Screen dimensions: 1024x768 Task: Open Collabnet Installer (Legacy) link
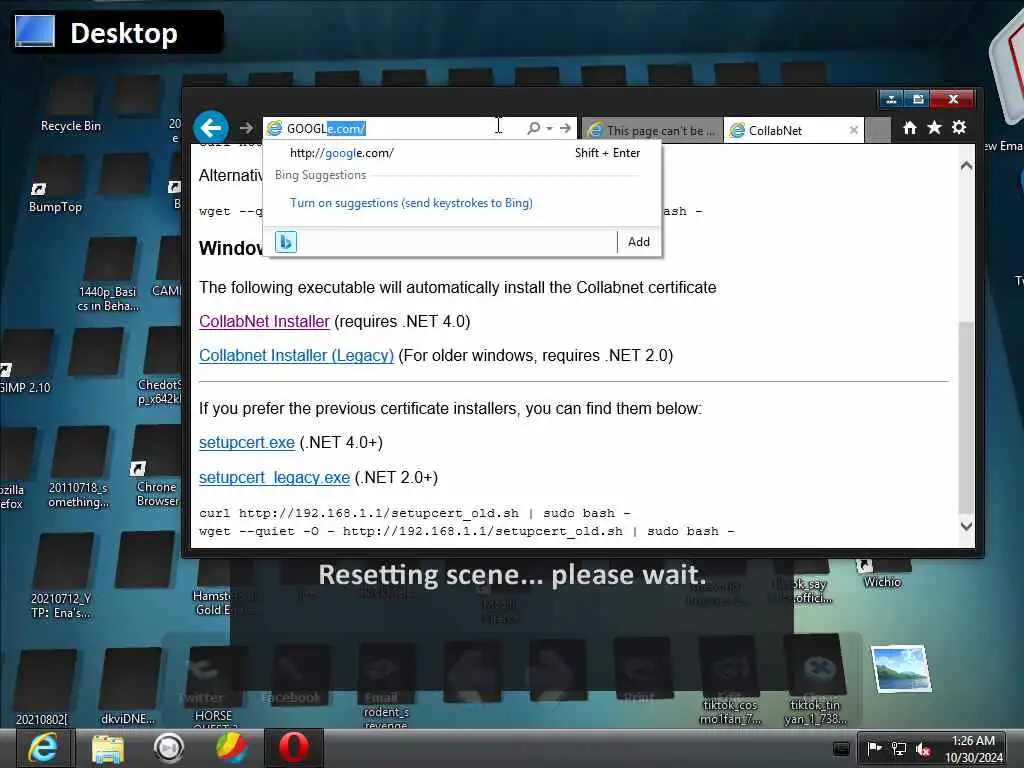pos(296,355)
